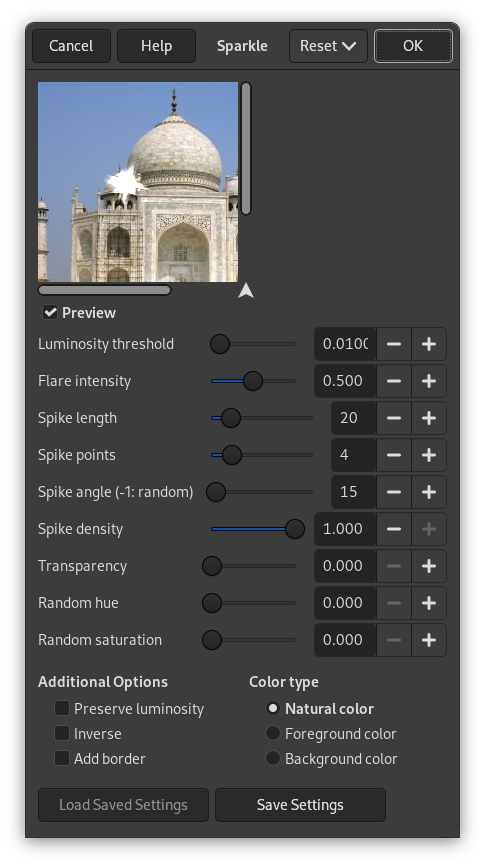Increase Luminosity threshold with plus
The image size is (485, 866).
pos(429,344)
